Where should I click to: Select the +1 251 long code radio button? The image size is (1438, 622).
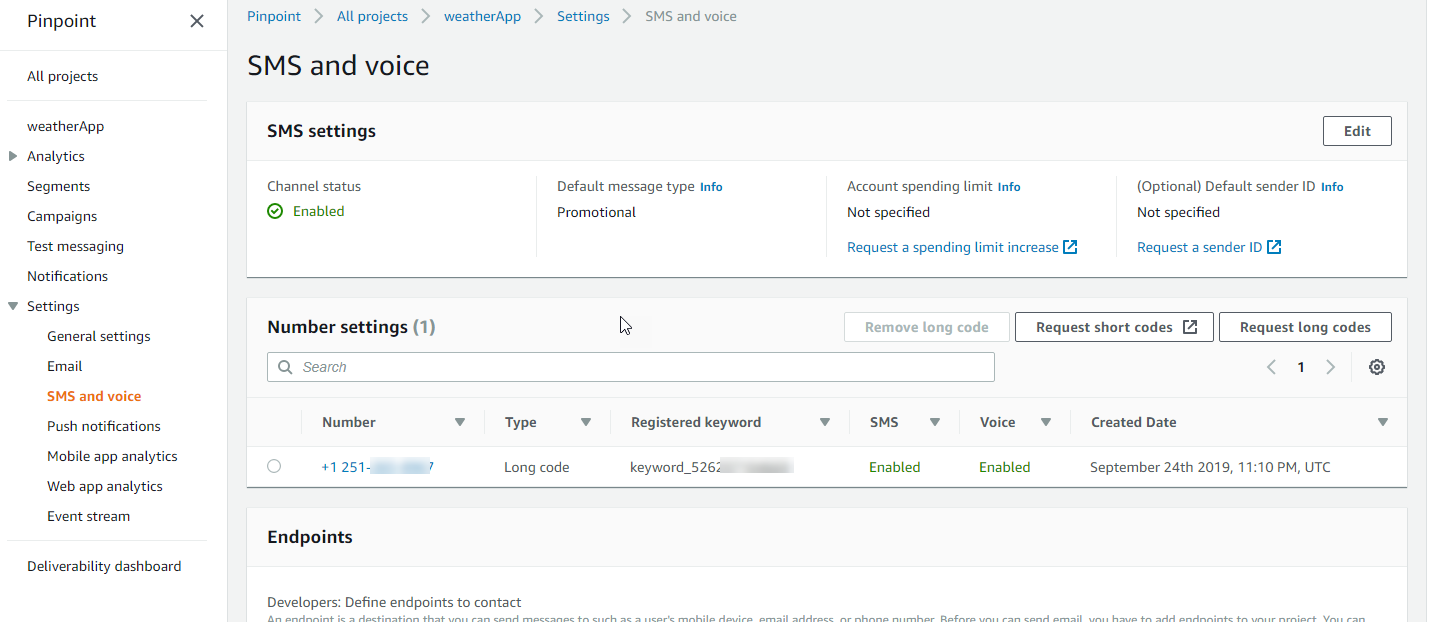(x=274, y=466)
